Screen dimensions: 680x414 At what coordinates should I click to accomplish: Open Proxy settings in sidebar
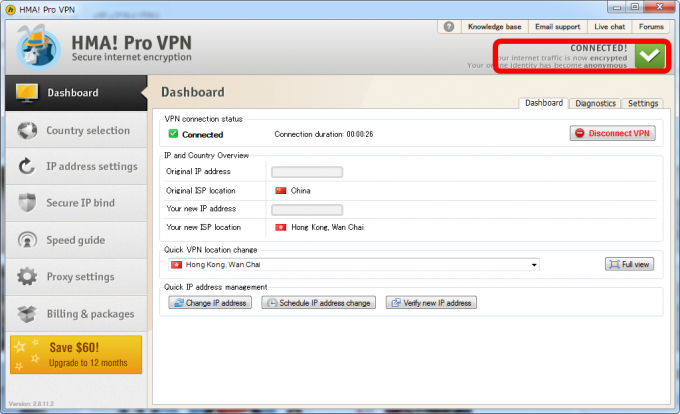pos(76,277)
